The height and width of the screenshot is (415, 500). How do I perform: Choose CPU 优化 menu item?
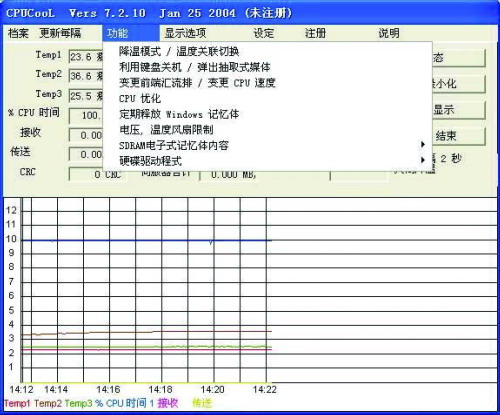click(x=267, y=98)
